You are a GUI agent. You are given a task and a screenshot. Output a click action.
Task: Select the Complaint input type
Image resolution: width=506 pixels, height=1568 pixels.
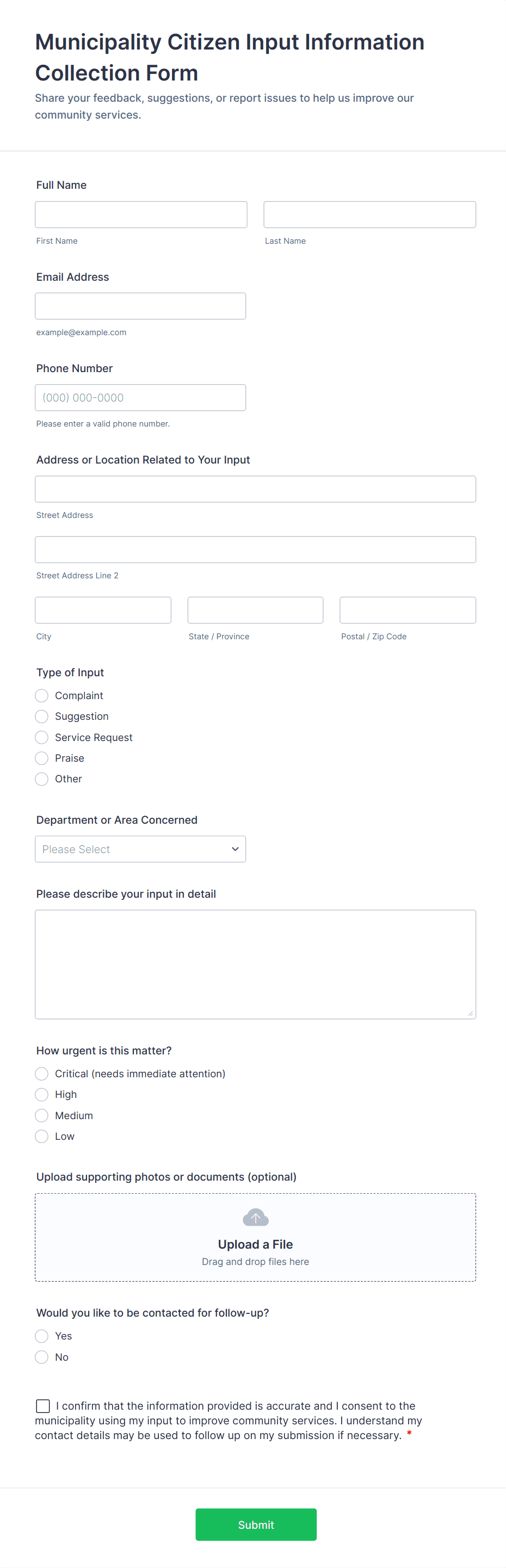pos(41,695)
